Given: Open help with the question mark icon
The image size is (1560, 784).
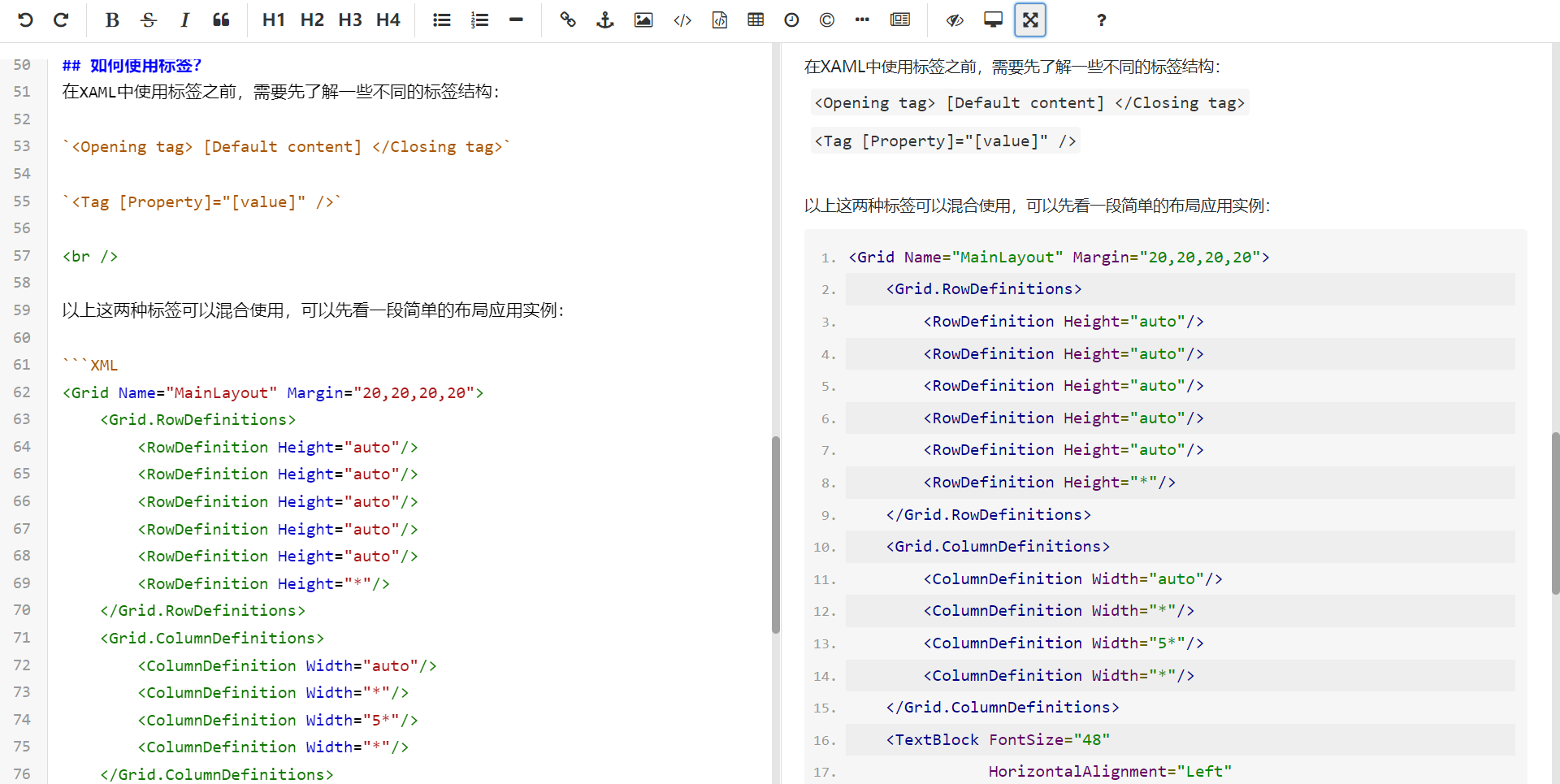Looking at the screenshot, I should point(1101,20).
